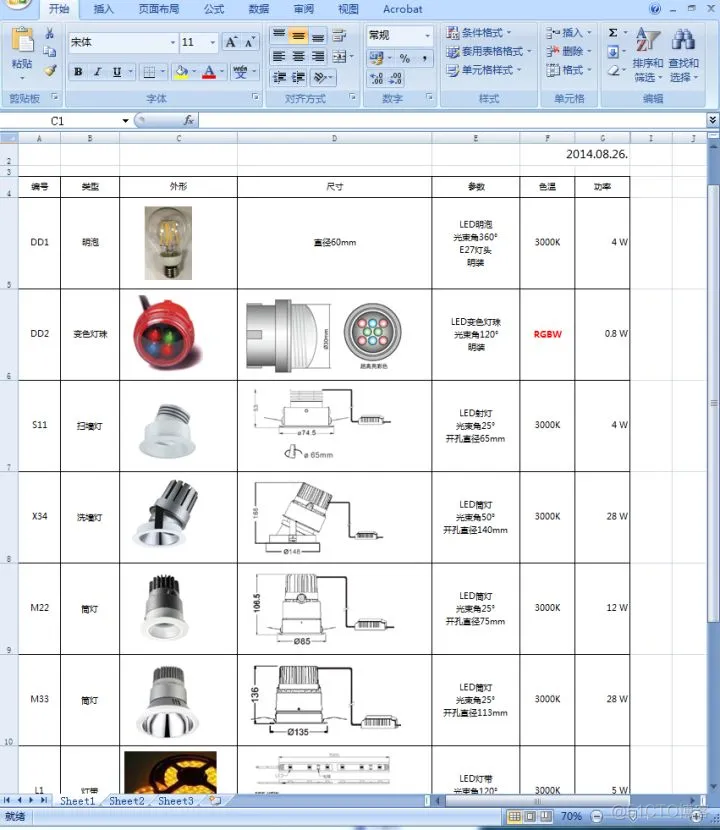Click the Increase Indent icon

tap(299, 77)
